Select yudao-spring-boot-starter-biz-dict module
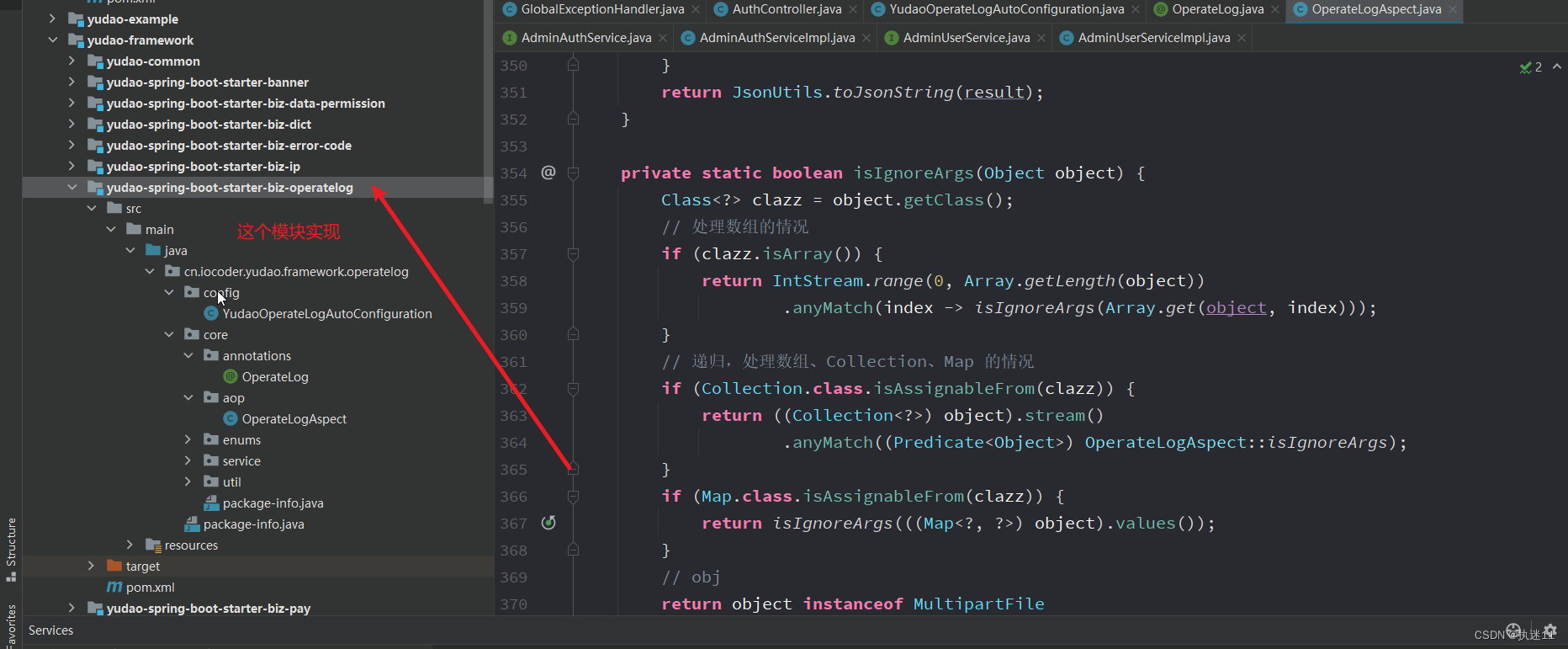Image resolution: width=1568 pixels, height=649 pixels. point(209,125)
